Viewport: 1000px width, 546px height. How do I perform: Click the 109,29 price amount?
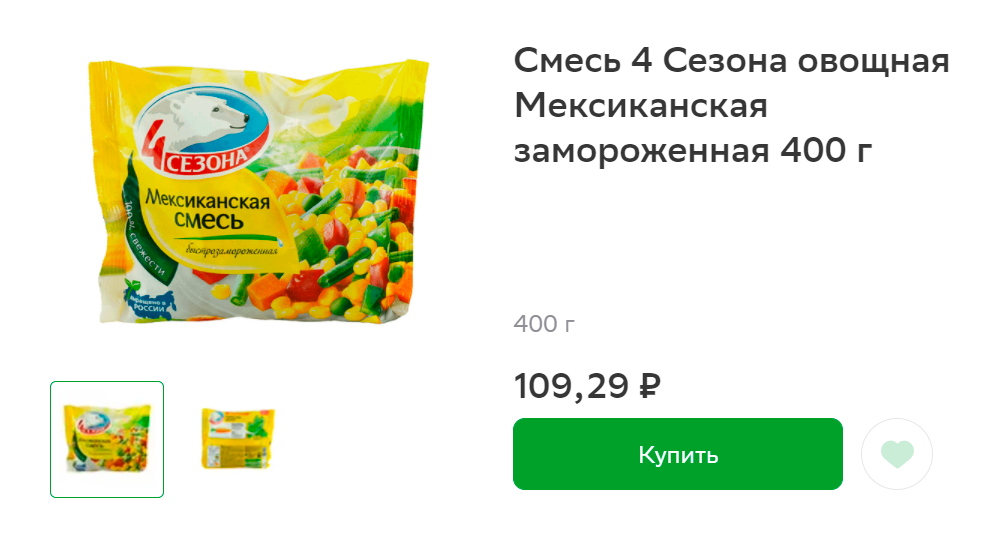tap(571, 386)
